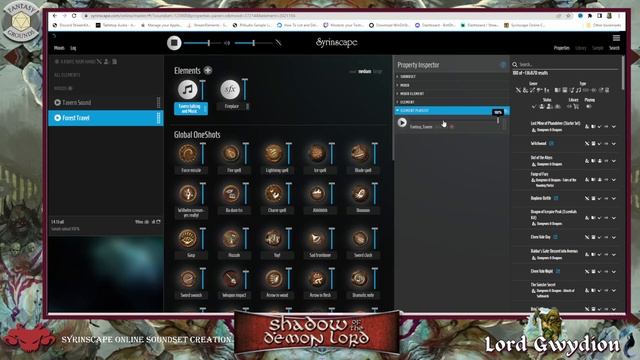Trigger the Fire spell one-shot
This screenshot has height=360, width=640.
click(231, 153)
